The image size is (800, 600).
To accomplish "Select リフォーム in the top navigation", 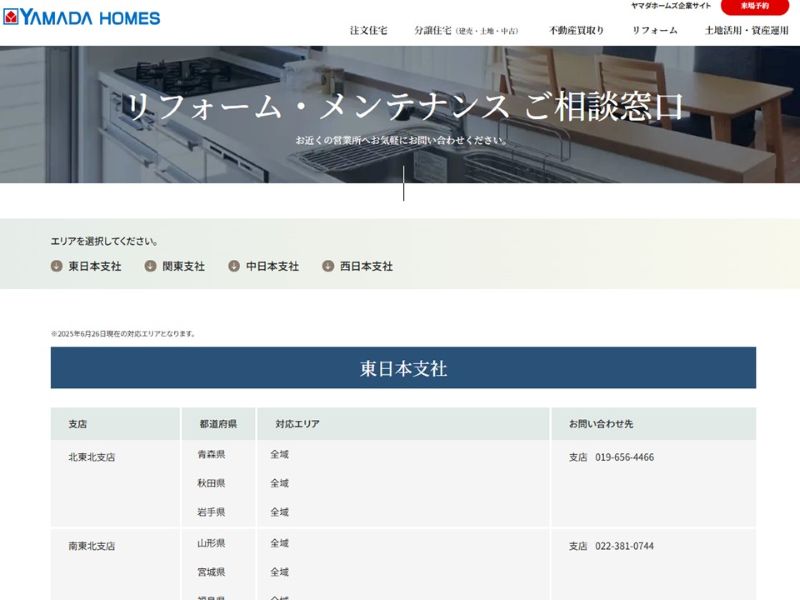I will [654, 30].
